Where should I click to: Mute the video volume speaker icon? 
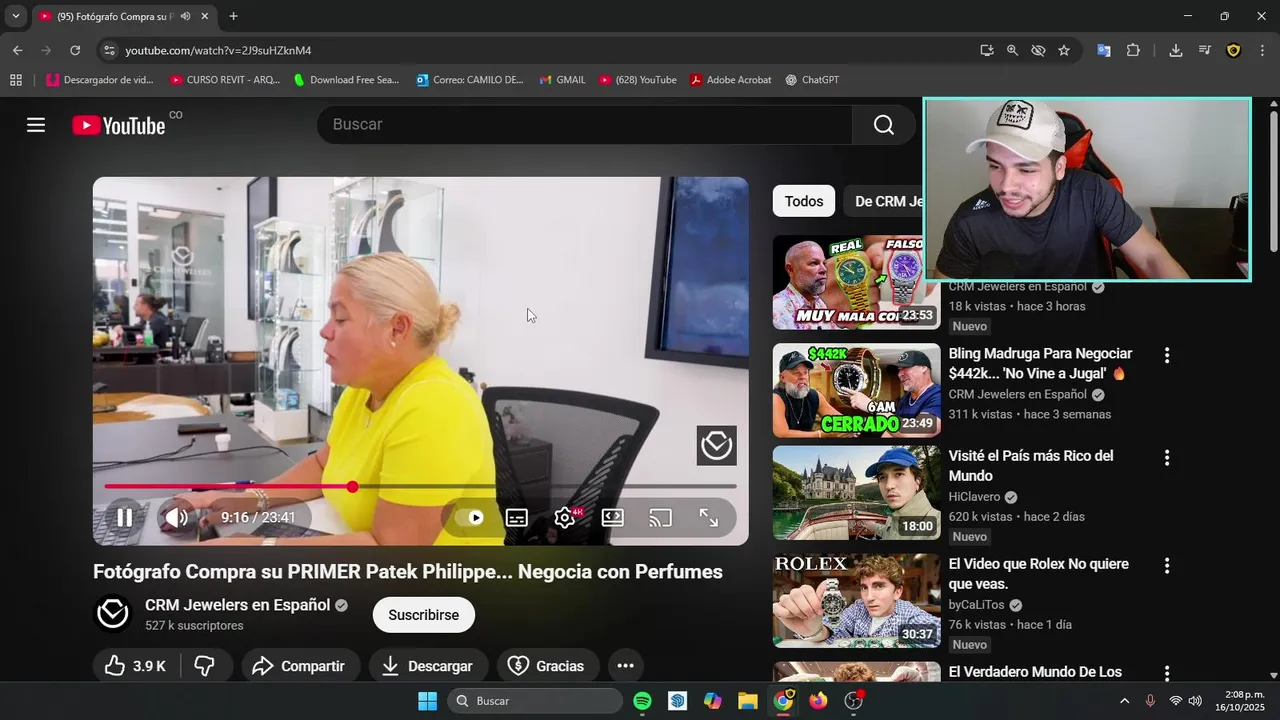[x=176, y=517]
